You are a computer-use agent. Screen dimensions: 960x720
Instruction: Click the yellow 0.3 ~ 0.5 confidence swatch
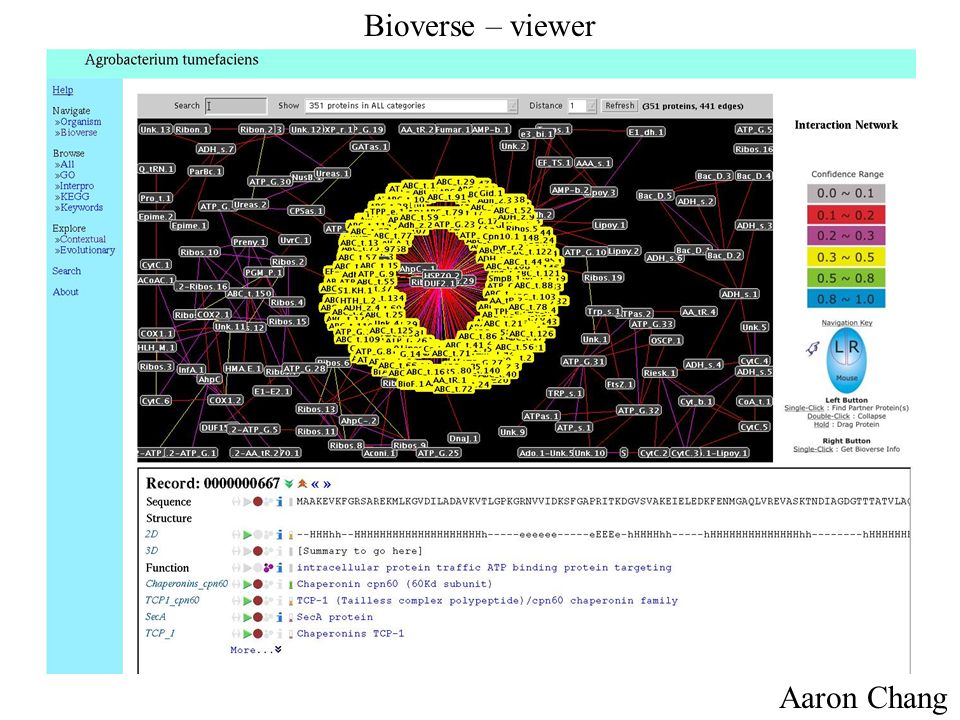point(846,257)
